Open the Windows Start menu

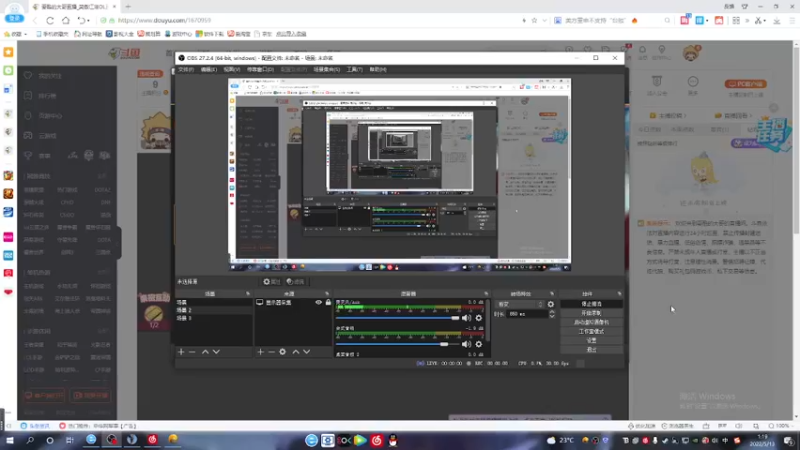pos(10,440)
